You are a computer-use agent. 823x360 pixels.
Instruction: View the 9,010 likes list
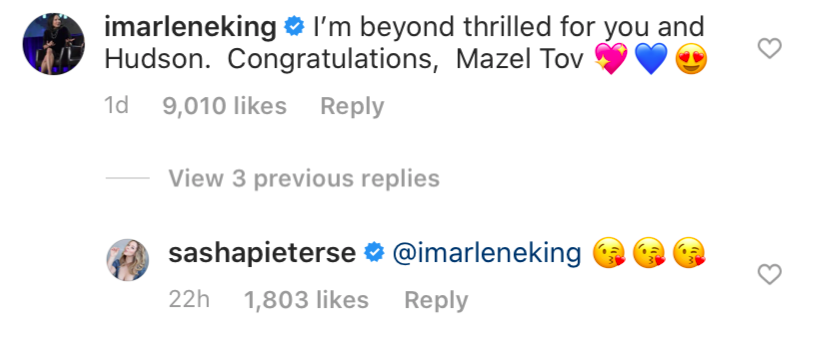(x=225, y=106)
